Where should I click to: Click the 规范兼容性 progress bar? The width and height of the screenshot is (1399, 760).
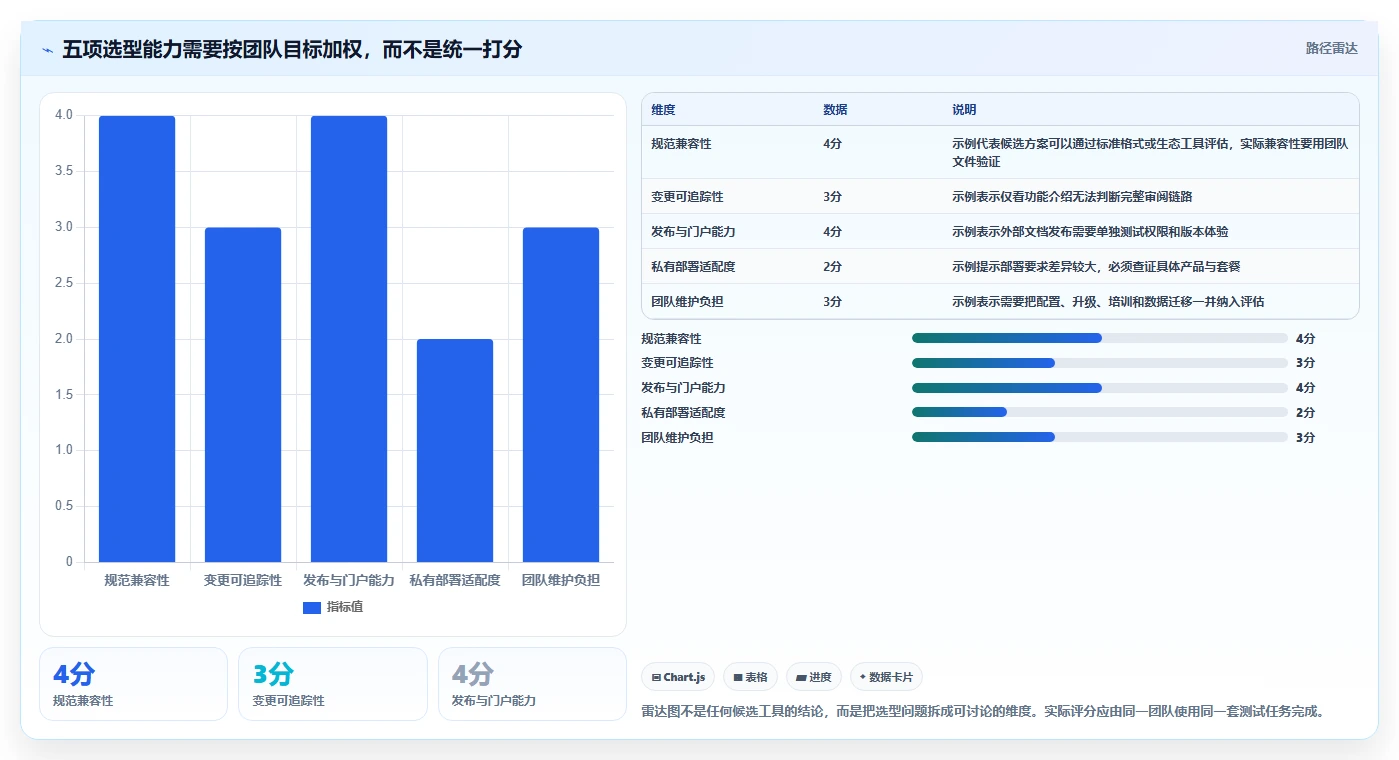tap(1100, 338)
